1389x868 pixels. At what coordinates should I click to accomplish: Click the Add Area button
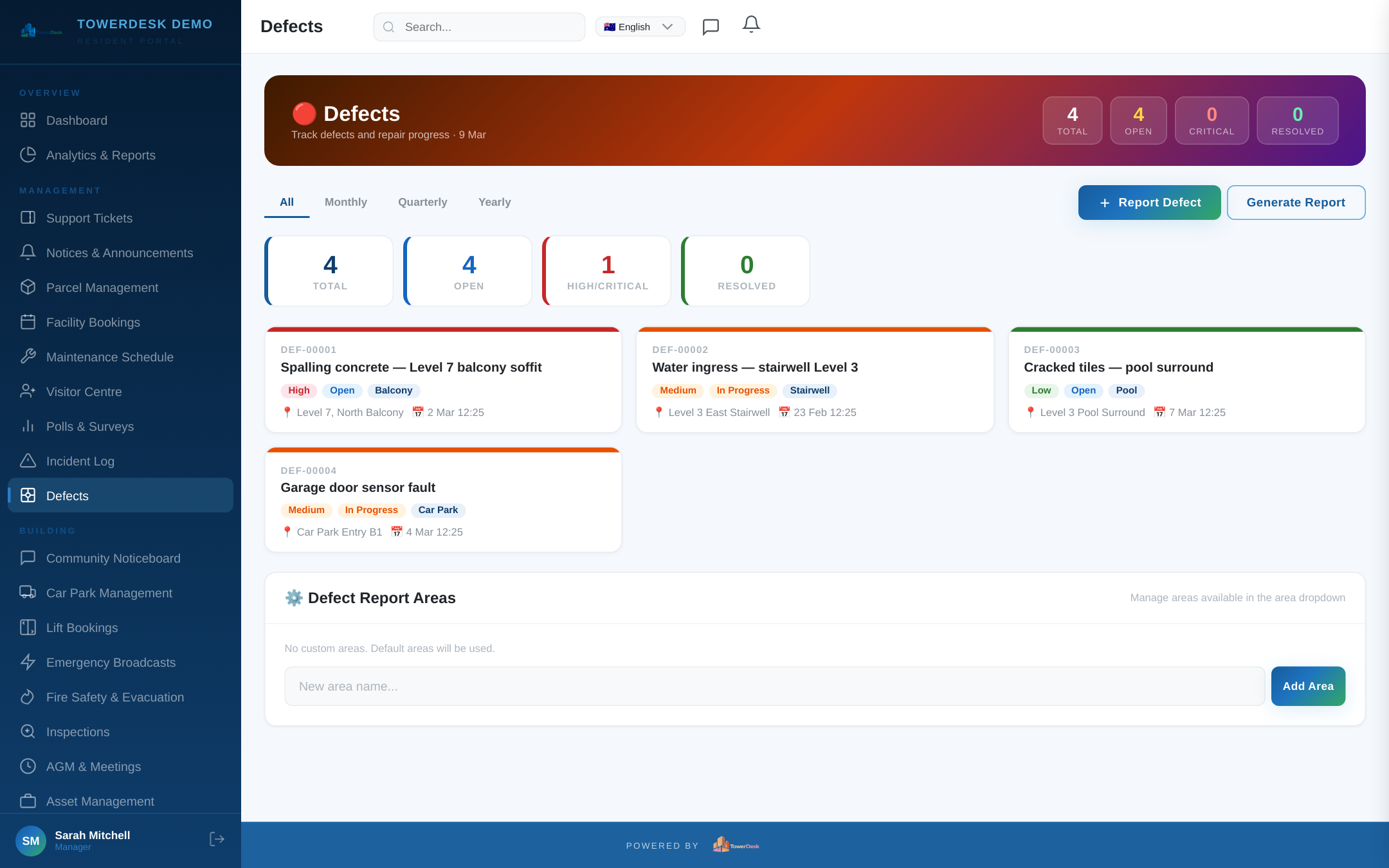coord(1308,686)
